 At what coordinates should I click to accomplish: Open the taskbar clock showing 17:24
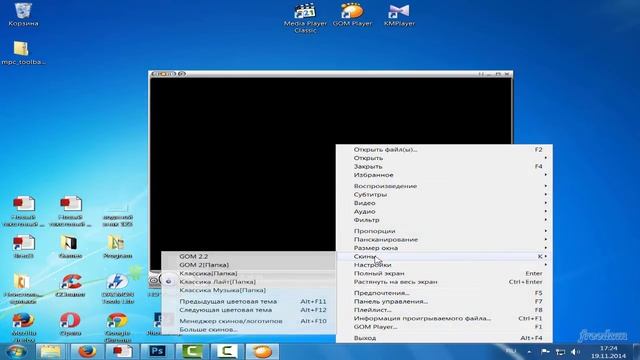(x=608, y=352)
